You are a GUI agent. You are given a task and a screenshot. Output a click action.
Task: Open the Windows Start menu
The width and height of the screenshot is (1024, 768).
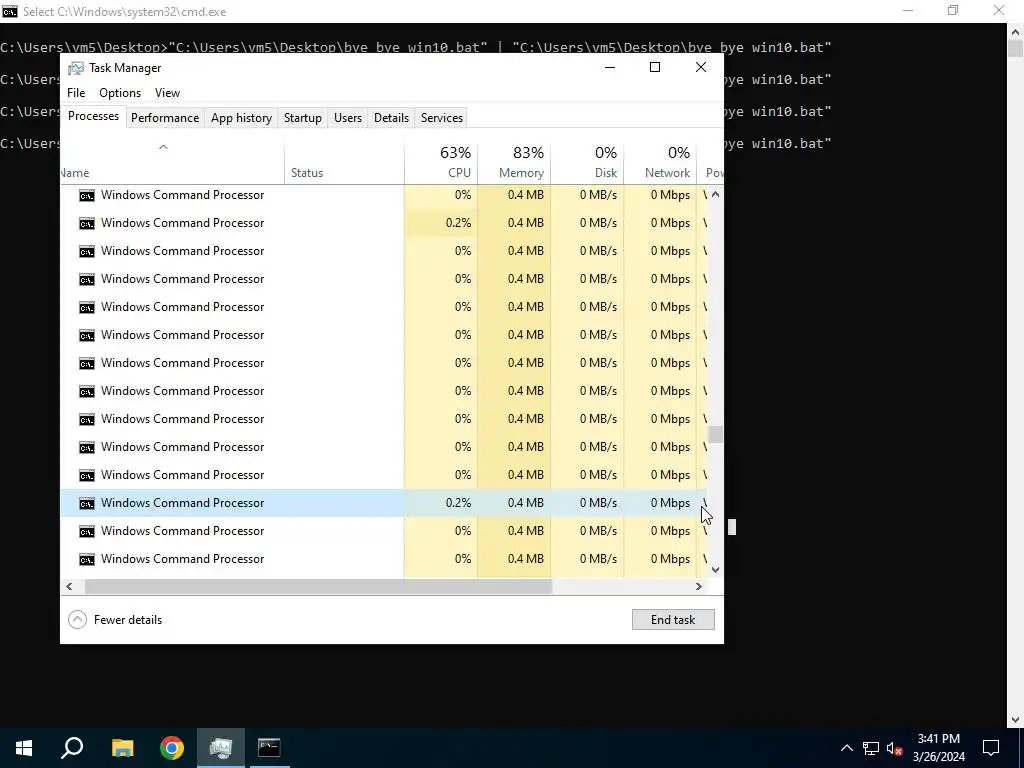[24, 748]
